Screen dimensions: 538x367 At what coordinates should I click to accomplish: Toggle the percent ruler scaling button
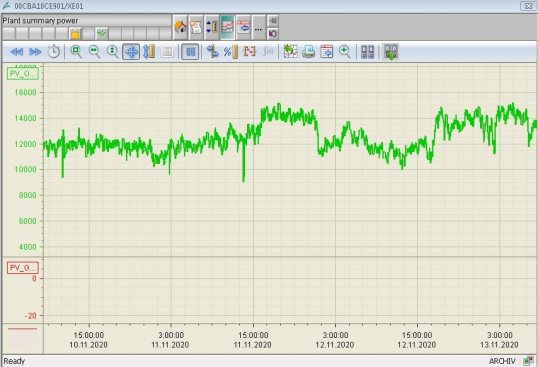click(230, 52)
